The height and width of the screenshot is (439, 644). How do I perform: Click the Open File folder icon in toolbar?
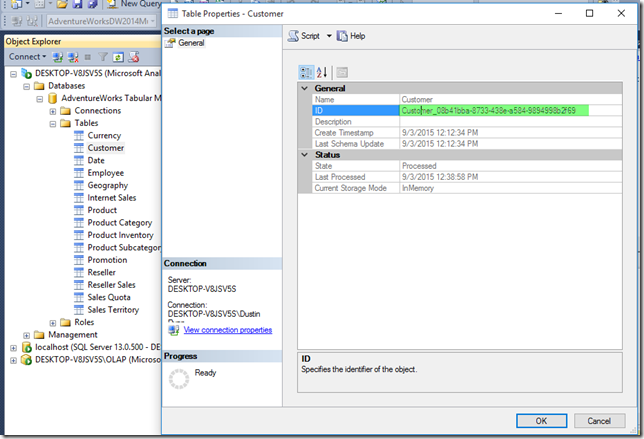coord(62,4)
